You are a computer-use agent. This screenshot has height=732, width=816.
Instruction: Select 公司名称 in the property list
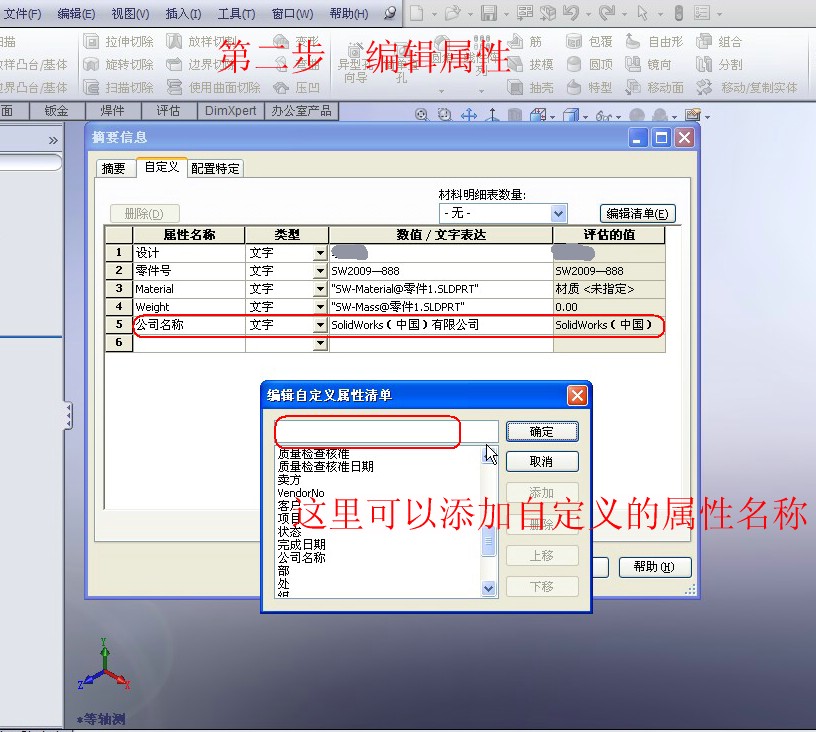301,558
